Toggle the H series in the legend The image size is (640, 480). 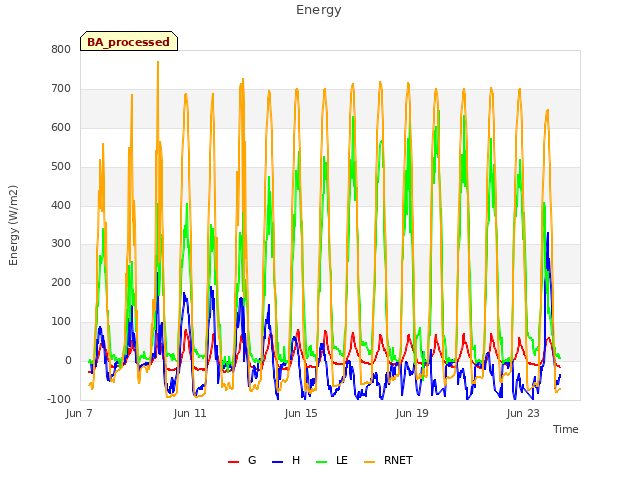(286, 460)
